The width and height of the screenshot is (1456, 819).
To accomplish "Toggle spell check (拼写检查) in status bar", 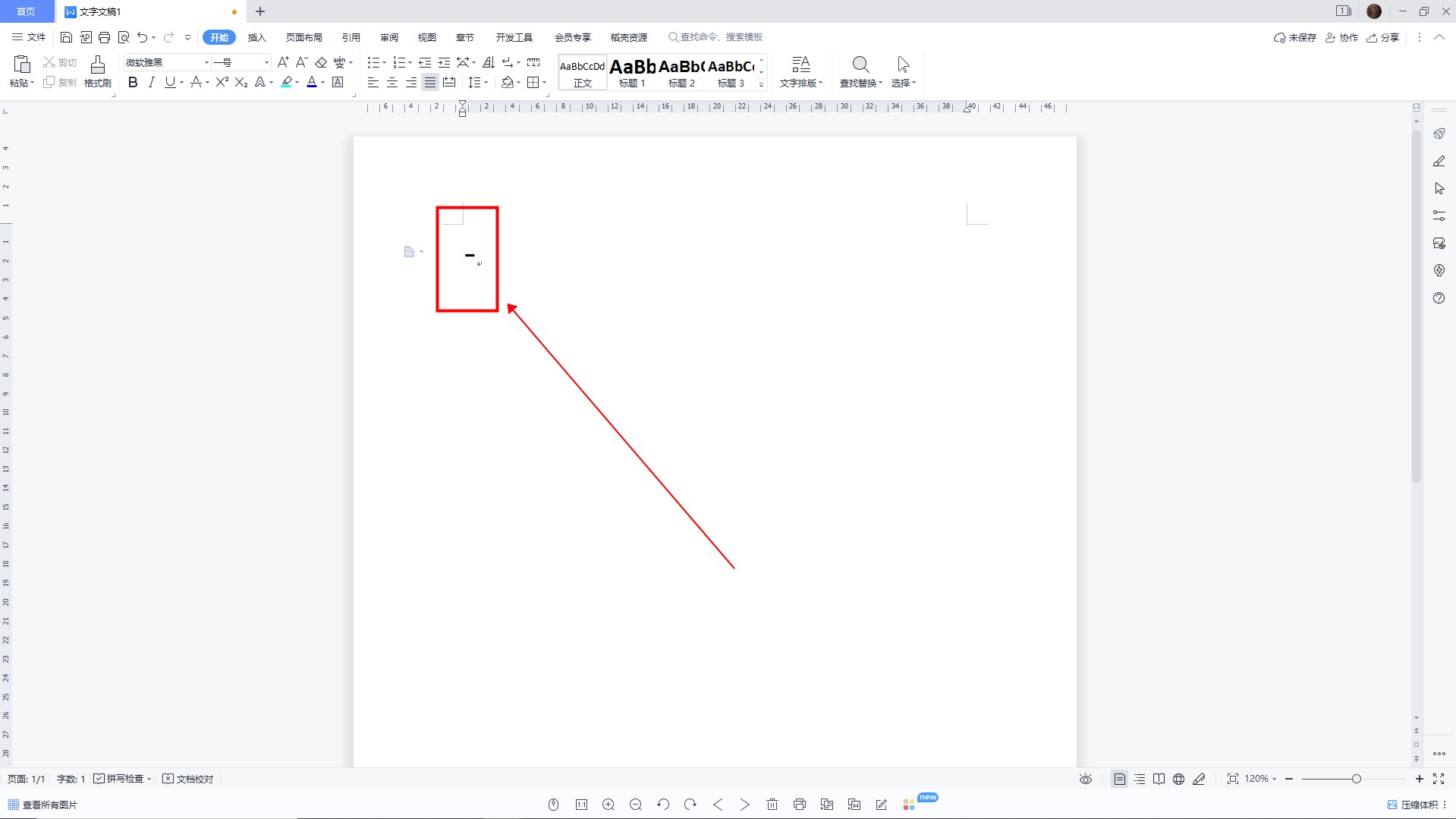I will point(121,779).
